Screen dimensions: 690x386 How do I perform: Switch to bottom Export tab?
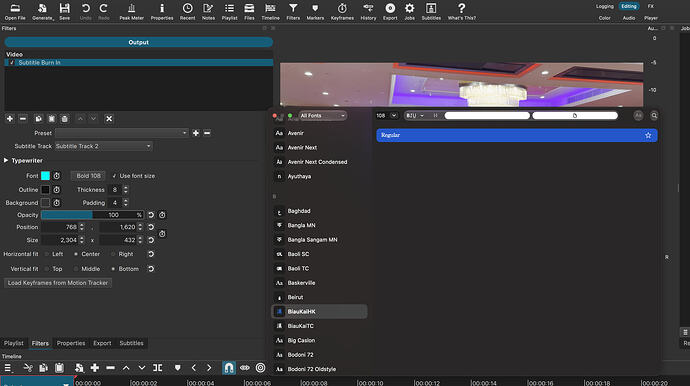click(x=102, y=343)
